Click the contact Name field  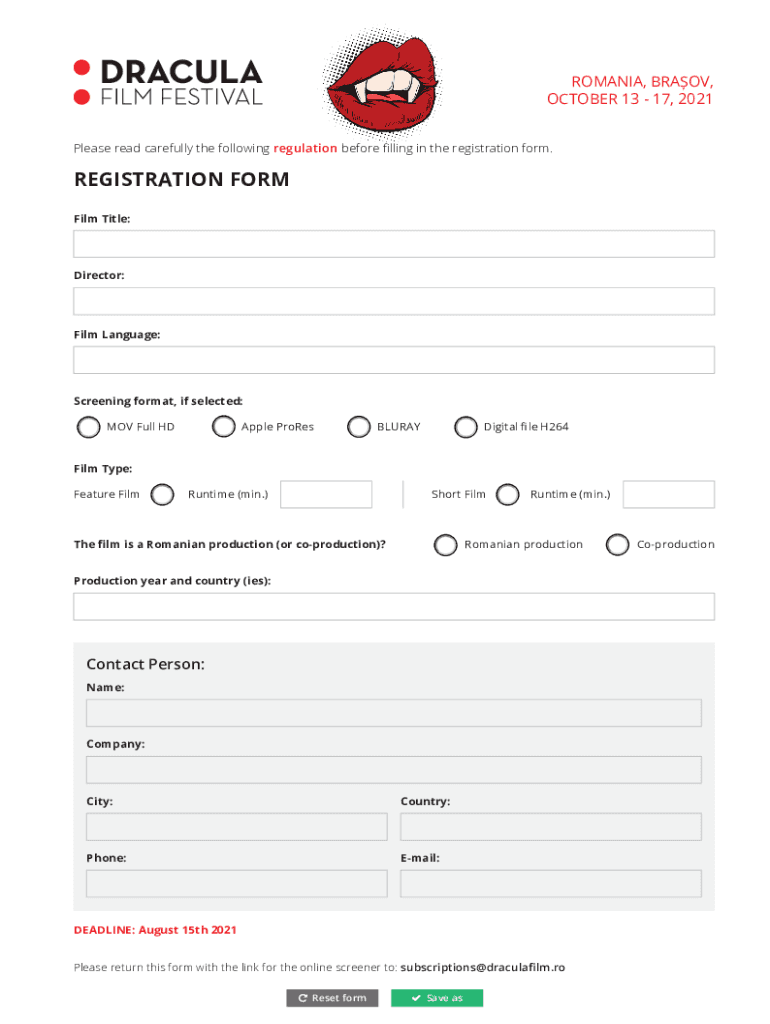click(393, 713)
